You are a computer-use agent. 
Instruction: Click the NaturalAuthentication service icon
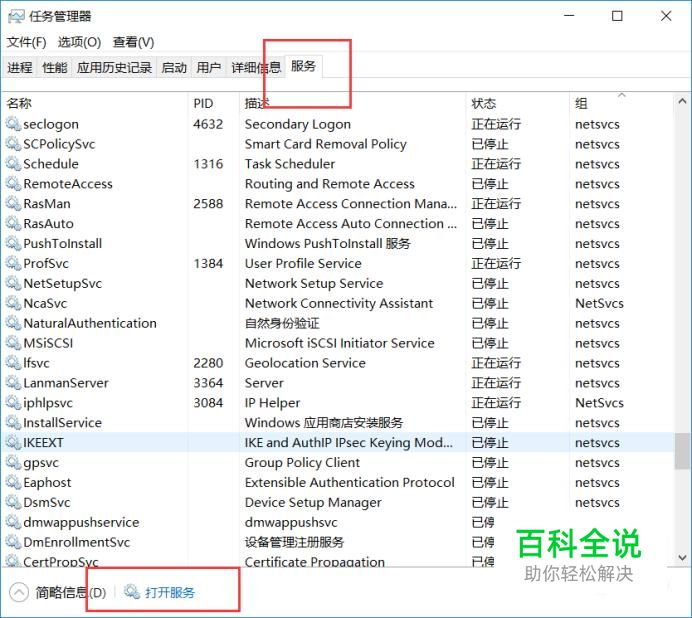pyautogui.click(x=13, y=323)
